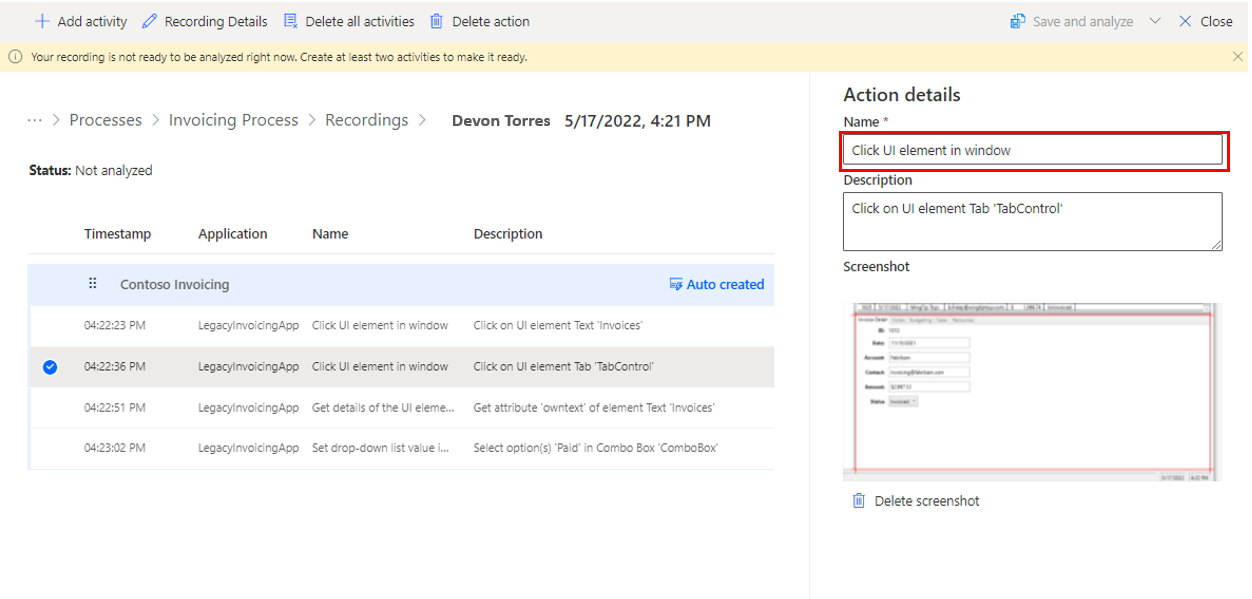
Task: Click the drag handle on Contoso Invoicing
Action: [93, 284]
